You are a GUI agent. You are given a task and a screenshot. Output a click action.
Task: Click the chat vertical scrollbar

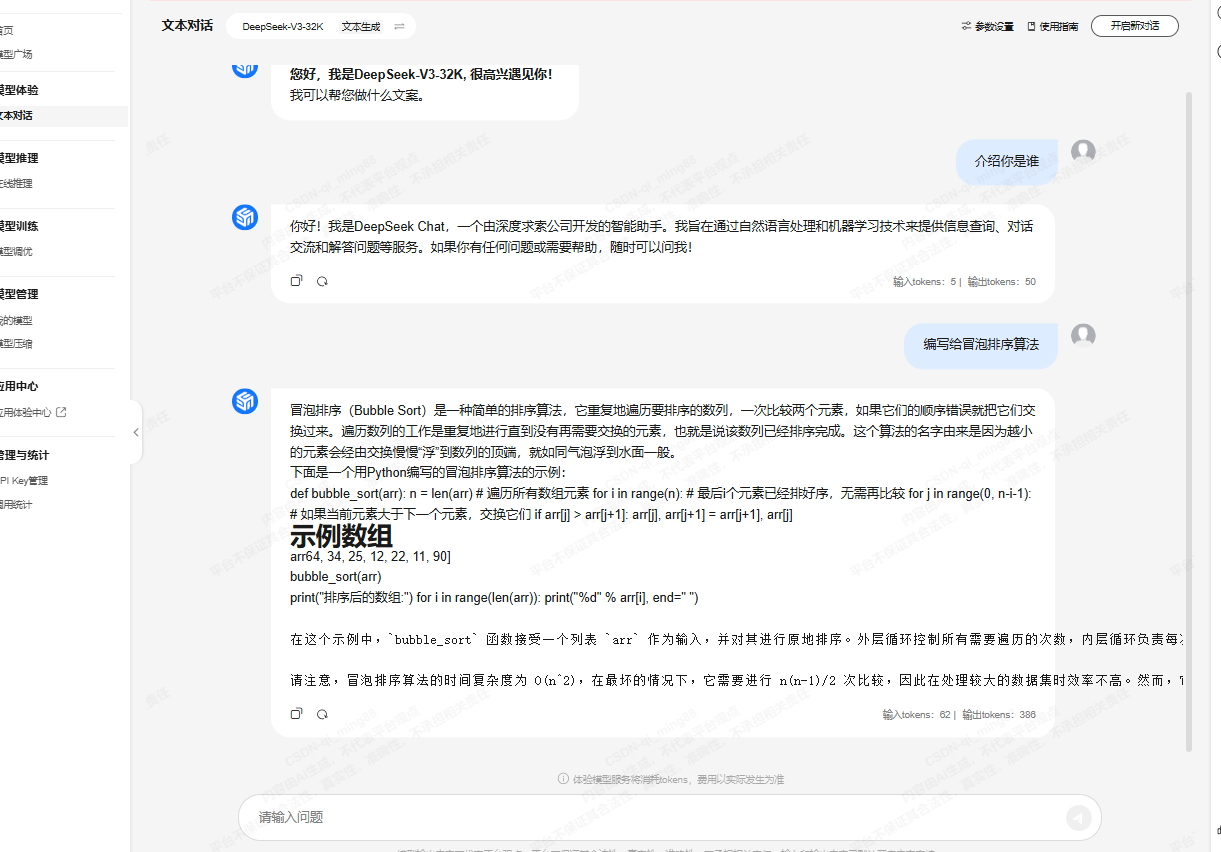1189,420
